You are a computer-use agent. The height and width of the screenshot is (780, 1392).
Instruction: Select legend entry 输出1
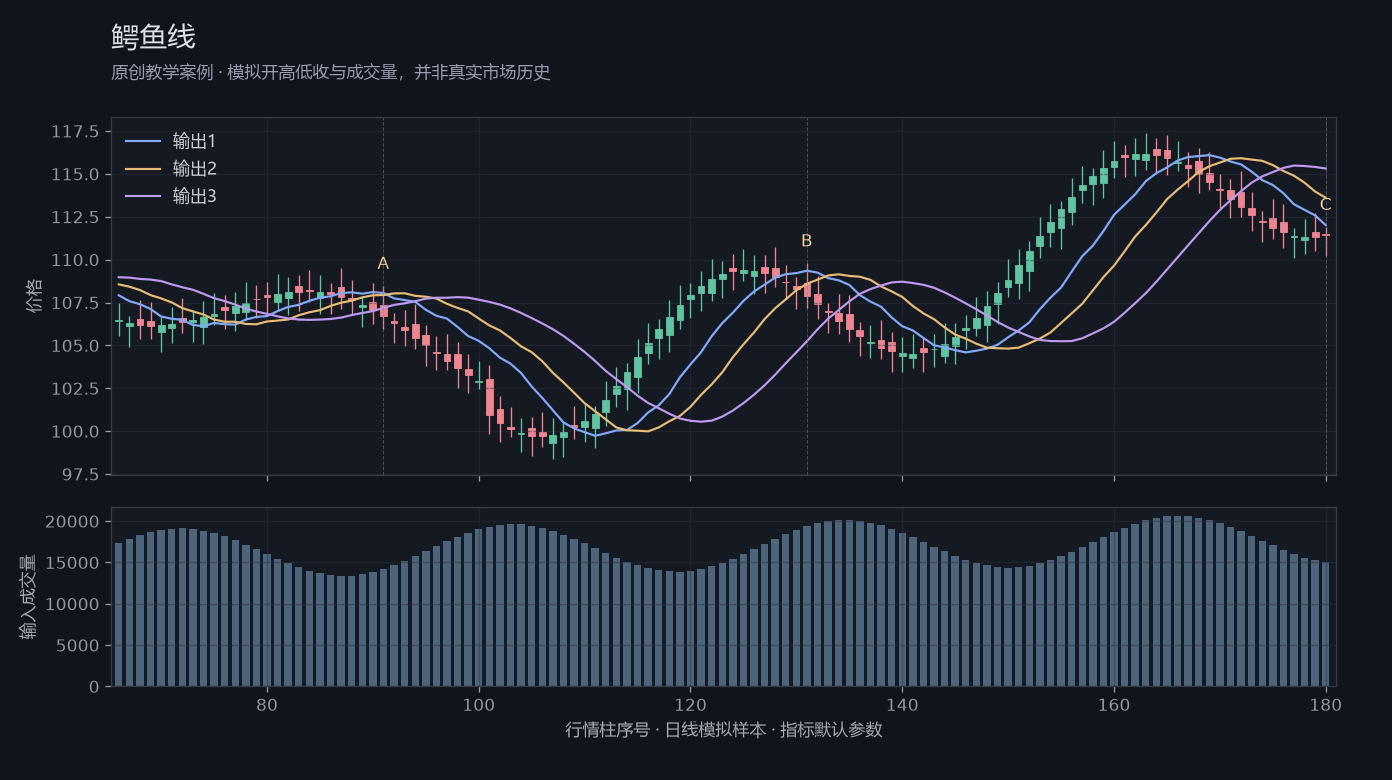pos(194,141)
